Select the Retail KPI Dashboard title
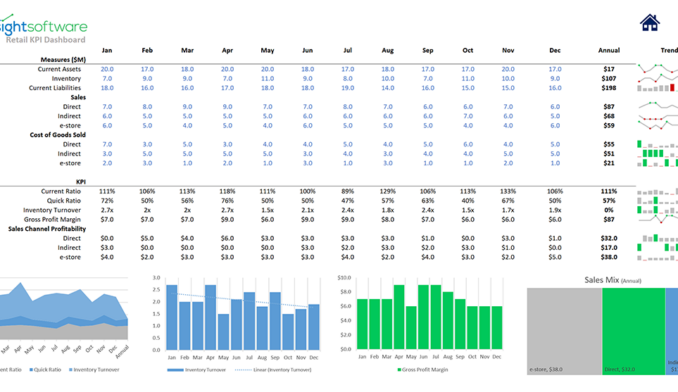 point(45,40)
